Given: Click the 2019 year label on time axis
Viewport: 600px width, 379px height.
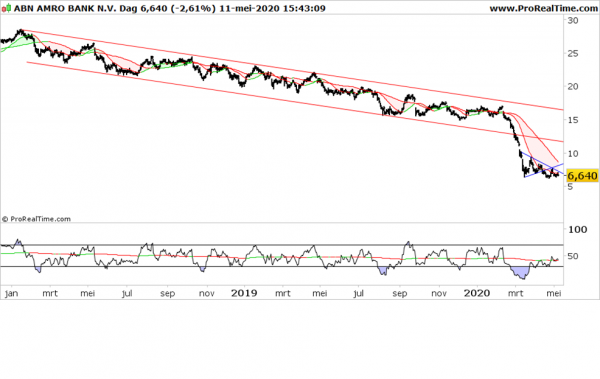Looking at the screenshot, I should click(x=244, y=293).
